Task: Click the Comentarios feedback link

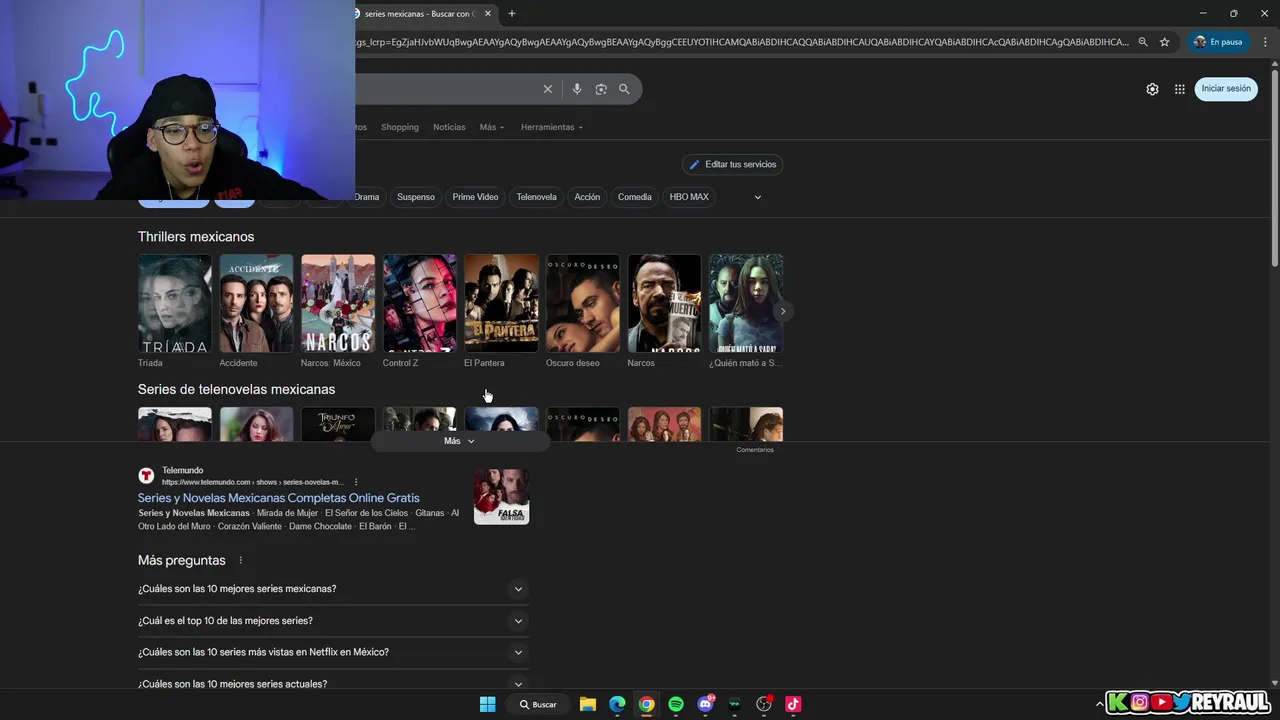Action: [x=755, y=450]
